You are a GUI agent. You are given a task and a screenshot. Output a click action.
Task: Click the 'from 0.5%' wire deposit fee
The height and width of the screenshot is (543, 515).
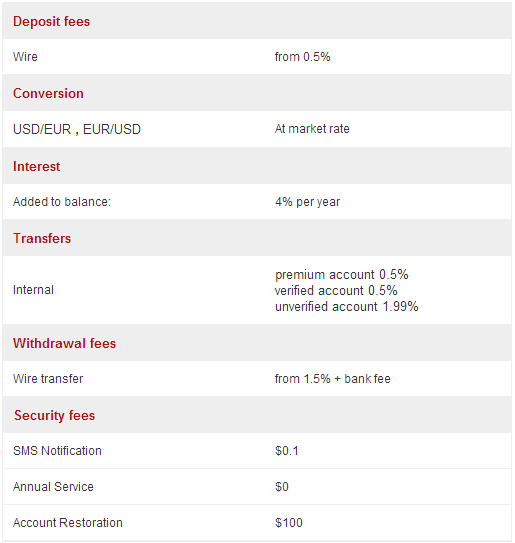click(x=302, y=56)
